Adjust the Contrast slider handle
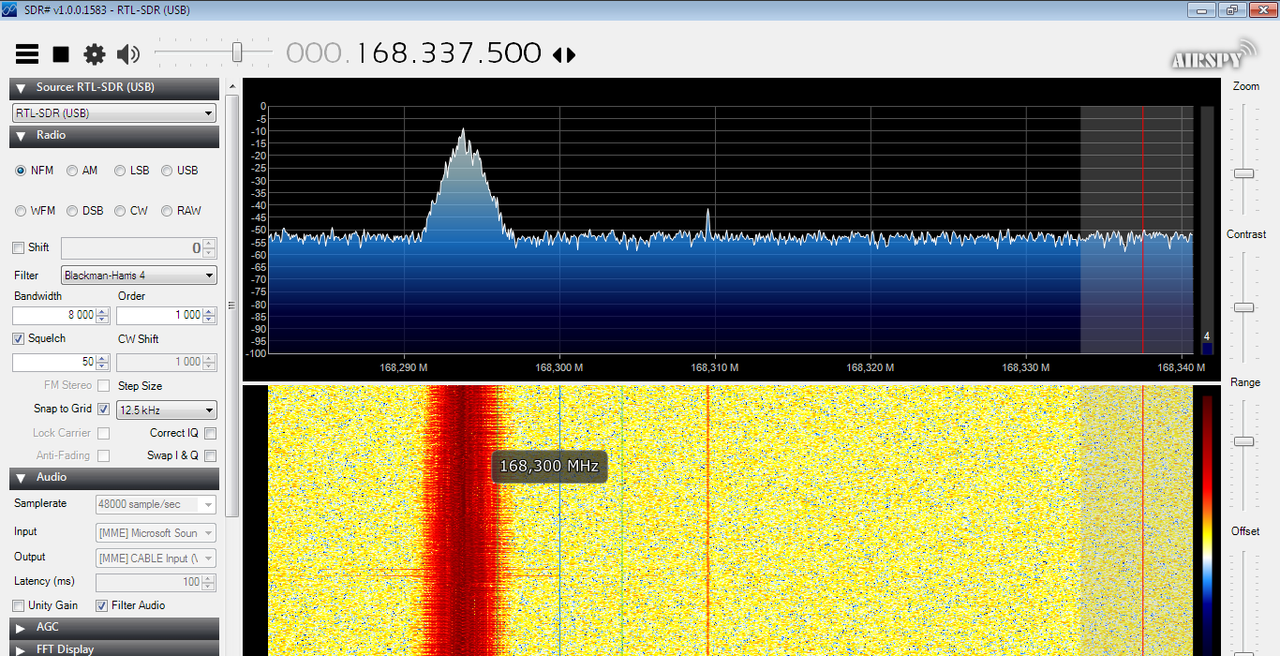Screen dimensions: 1280x656 1244,307
